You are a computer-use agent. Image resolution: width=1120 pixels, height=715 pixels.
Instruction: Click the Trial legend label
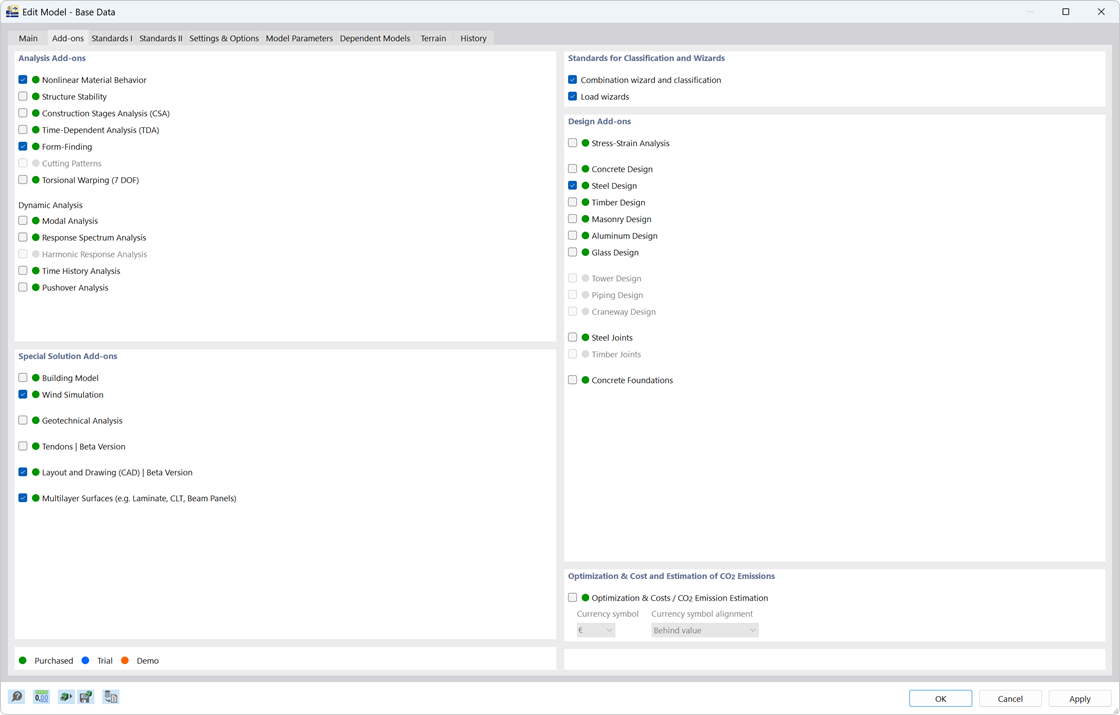(105, 661)
